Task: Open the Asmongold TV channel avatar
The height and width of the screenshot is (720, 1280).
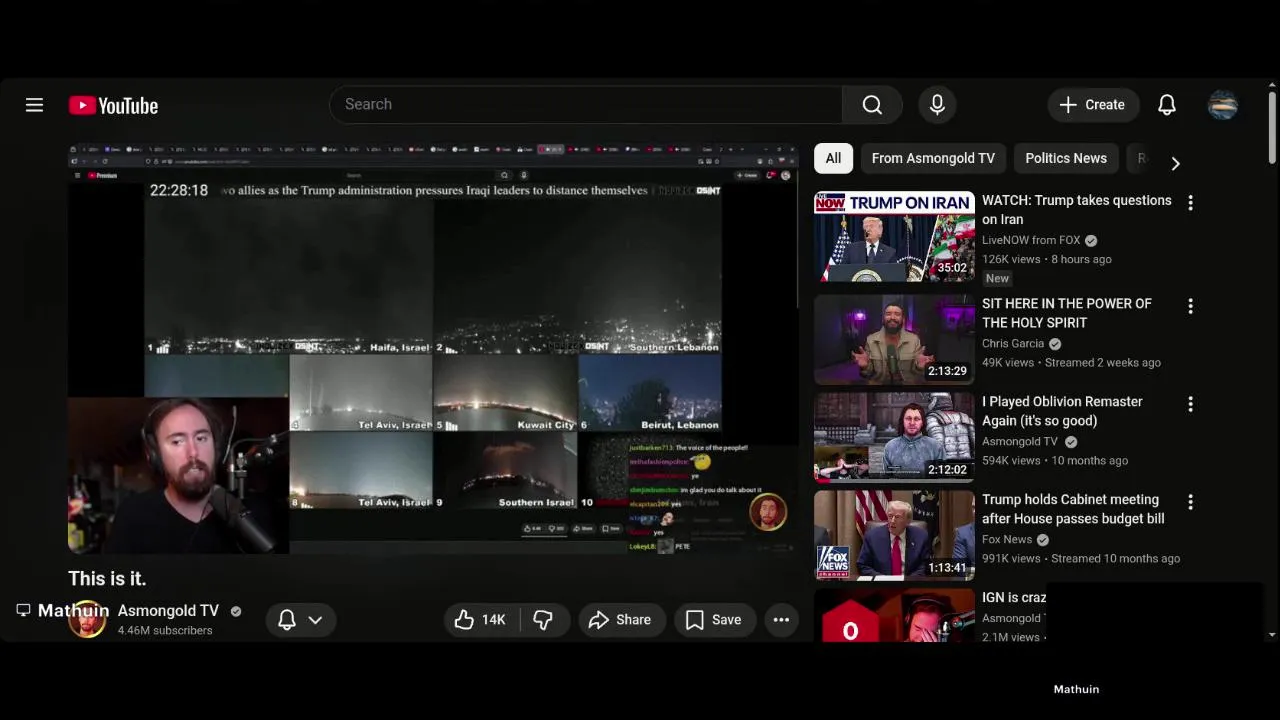Action: (x=87, y=620)
